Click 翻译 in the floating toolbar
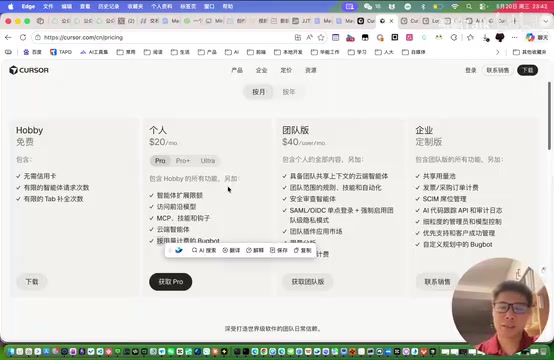 (231, 250)
